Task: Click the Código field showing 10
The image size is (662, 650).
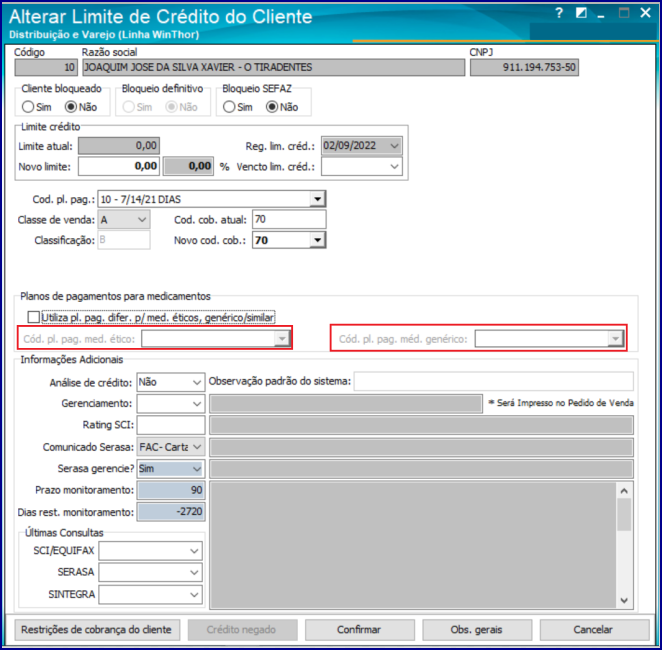Action: point(46,68)
